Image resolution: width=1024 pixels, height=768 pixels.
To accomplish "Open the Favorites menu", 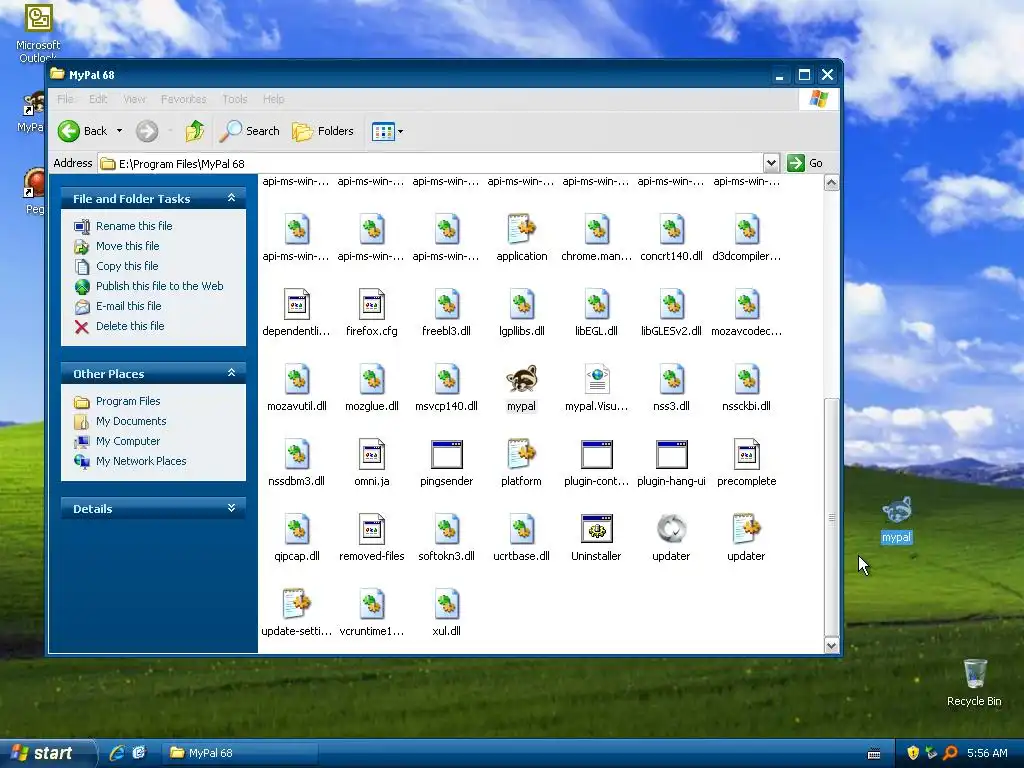I will pyautogui.click(x=183, y=99).
